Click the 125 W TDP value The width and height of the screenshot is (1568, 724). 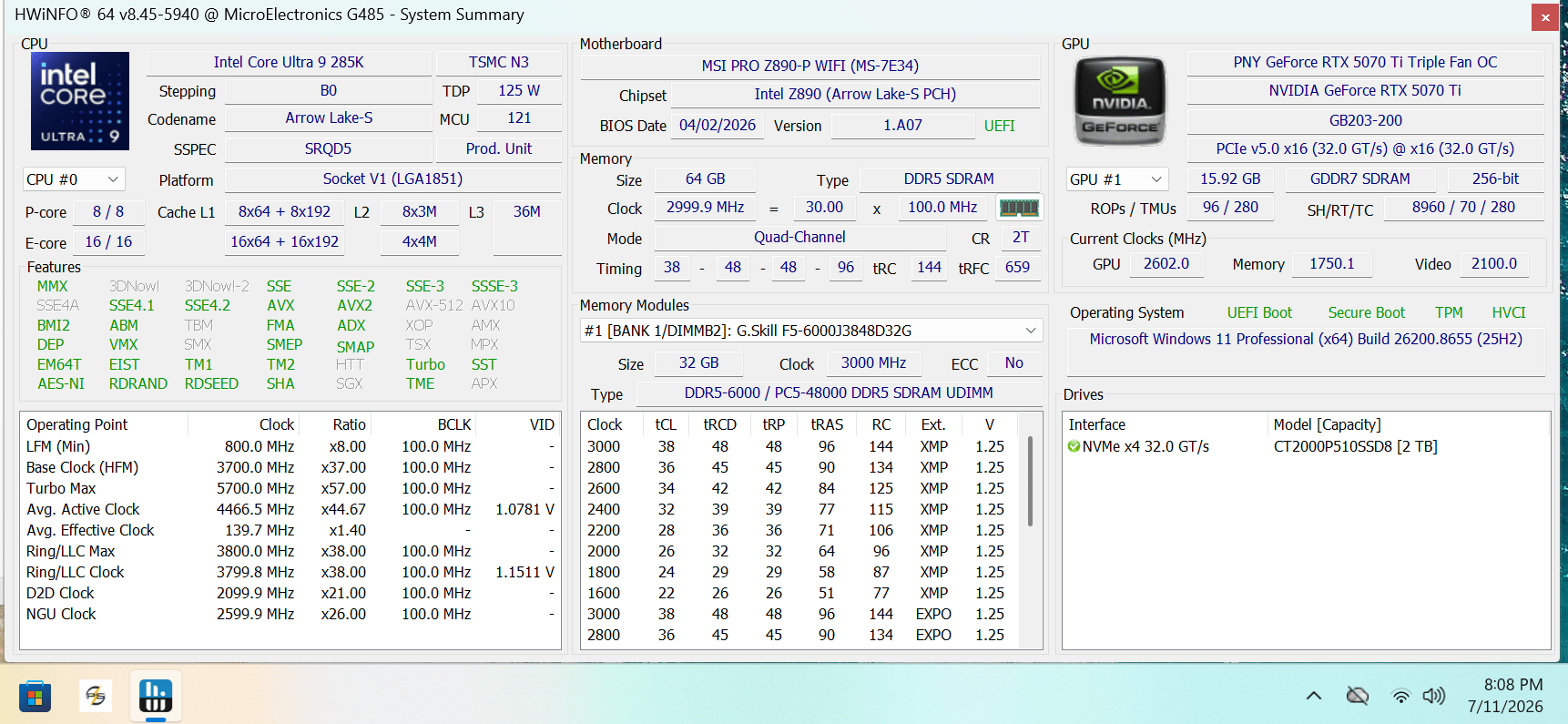pos(519,90)
